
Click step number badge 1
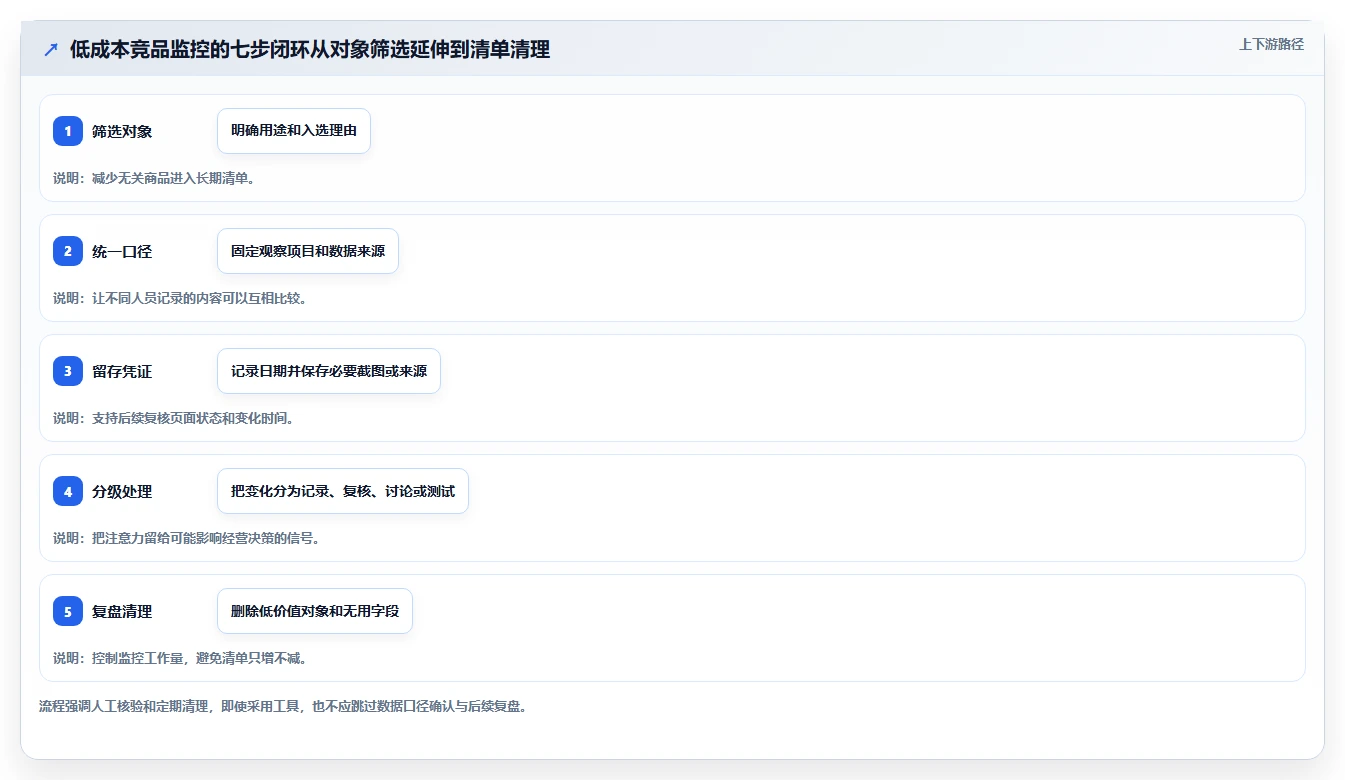tap(68, 131)
